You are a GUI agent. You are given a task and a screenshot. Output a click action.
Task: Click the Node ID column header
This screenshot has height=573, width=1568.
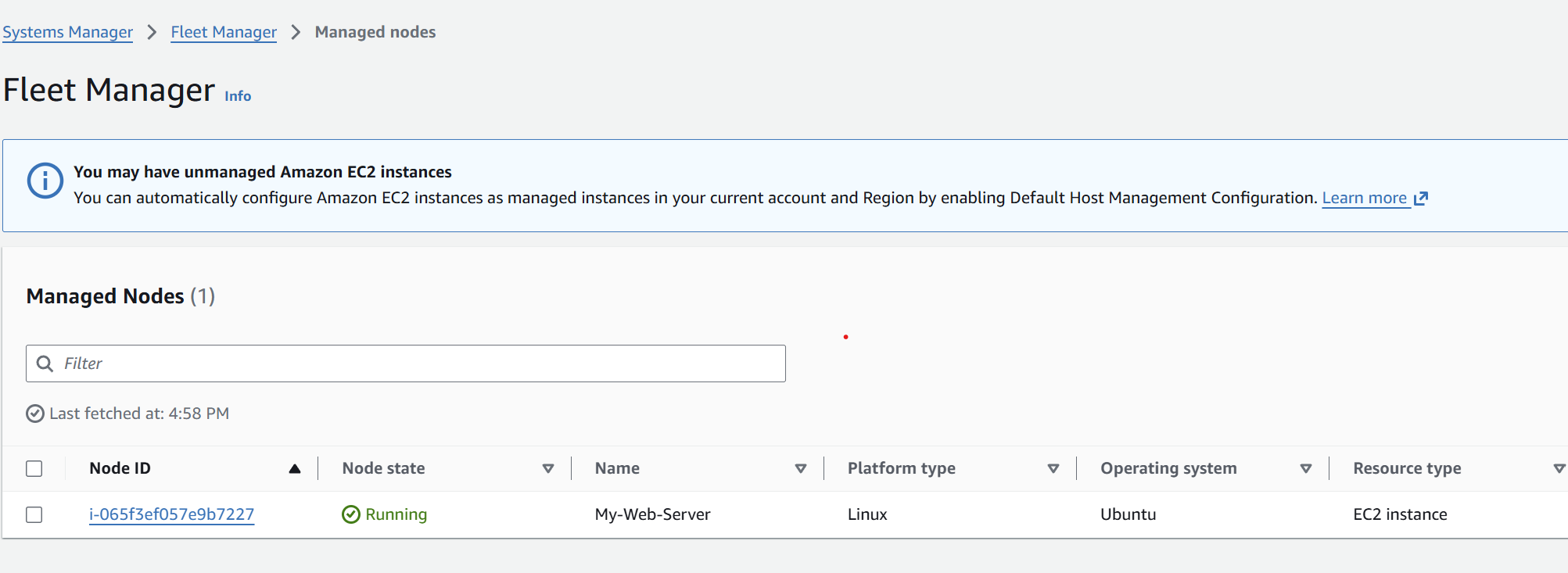coord(120,468)
